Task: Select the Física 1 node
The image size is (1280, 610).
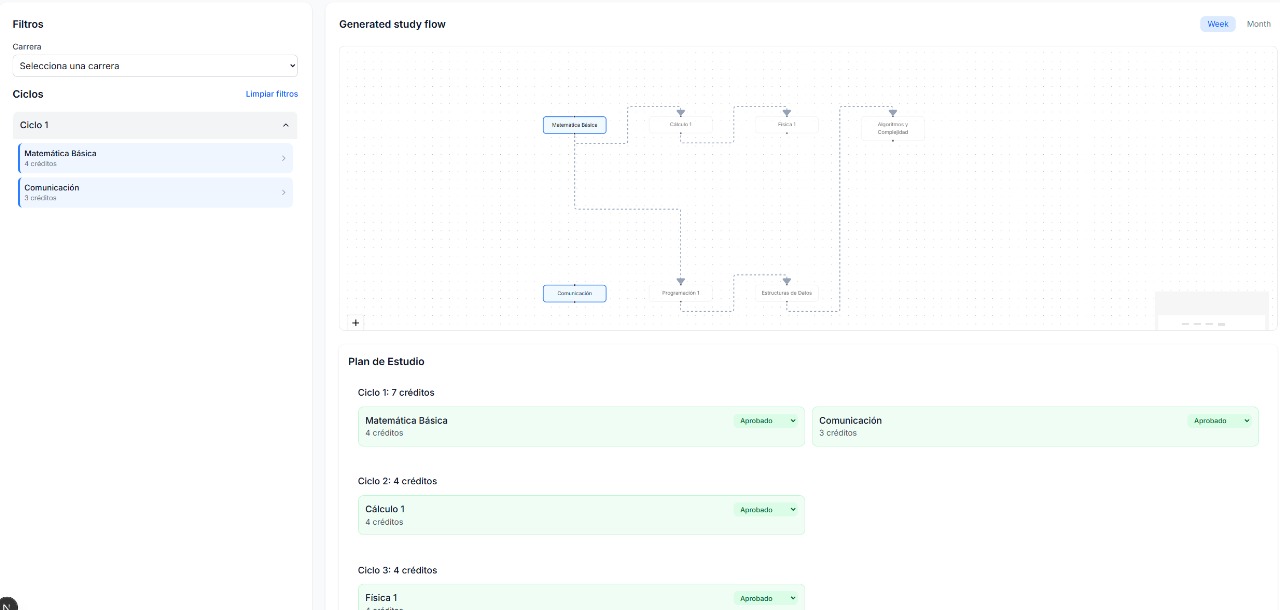Action: [786, 125]
